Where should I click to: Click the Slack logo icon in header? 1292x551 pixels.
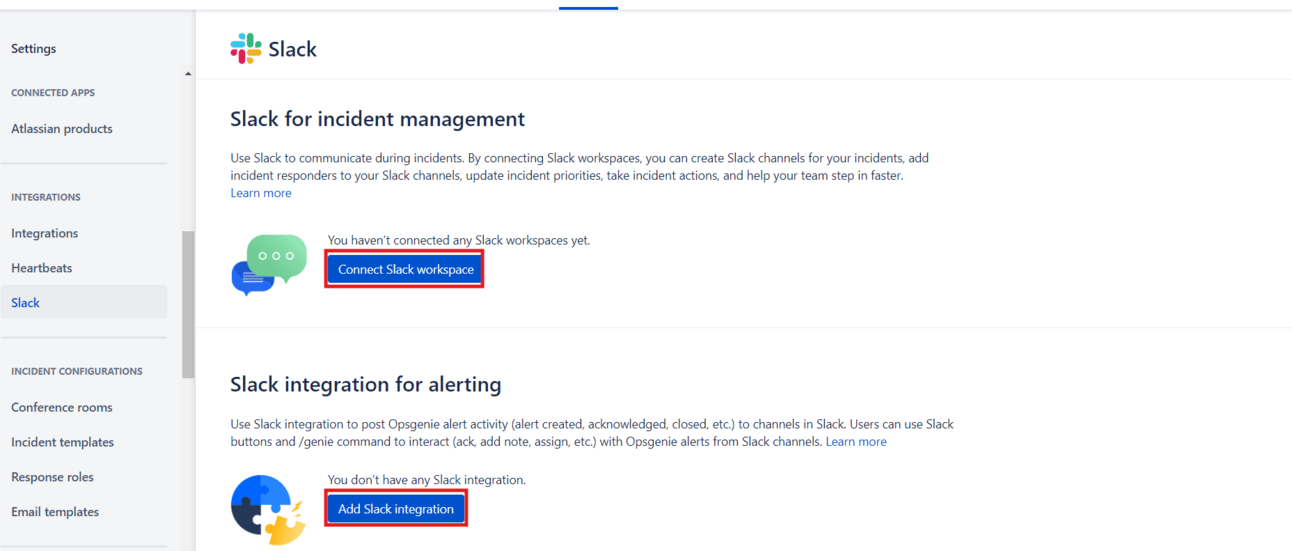click(245, 48)
